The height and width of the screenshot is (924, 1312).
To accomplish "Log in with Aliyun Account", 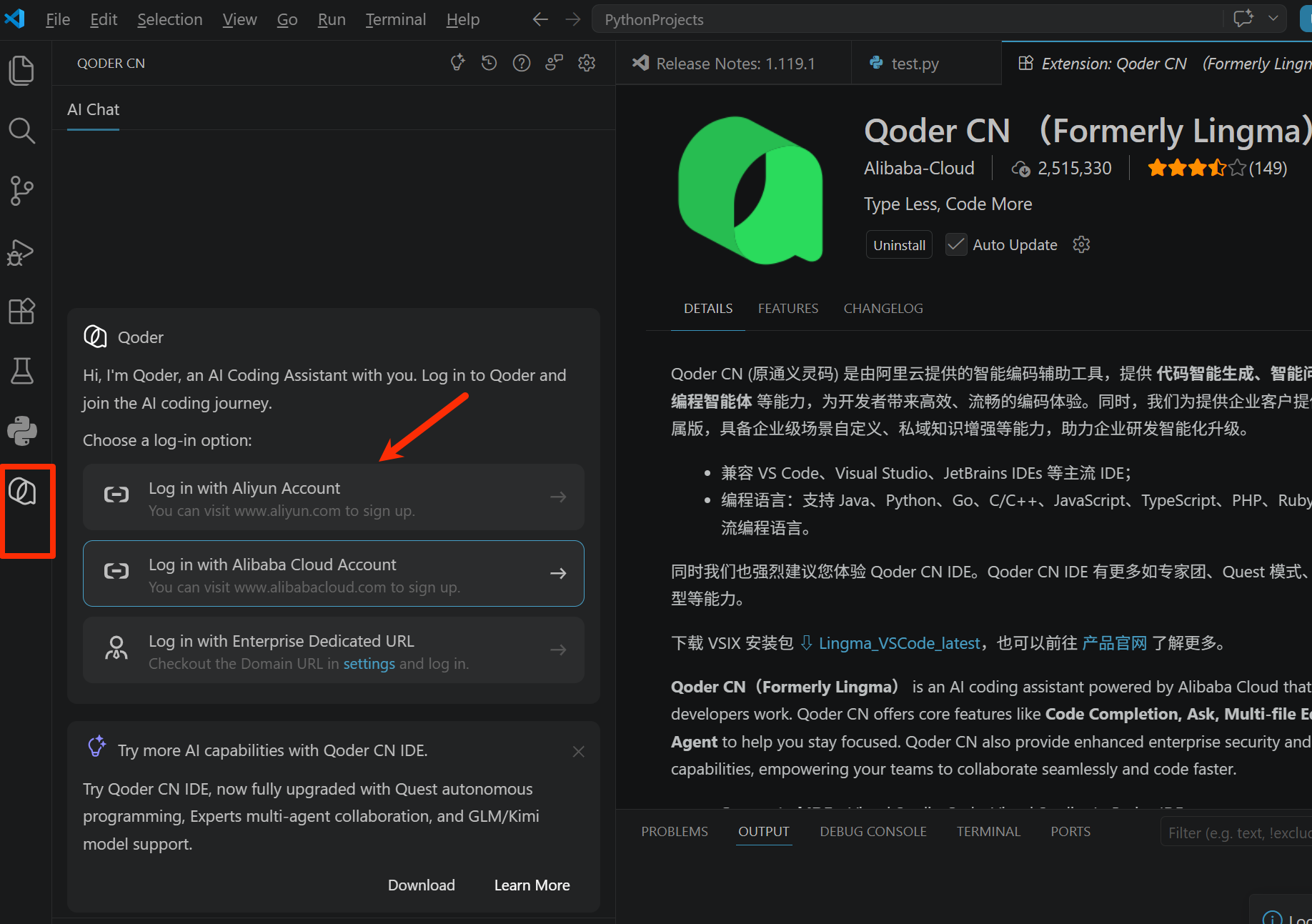I will pos(334,497).
